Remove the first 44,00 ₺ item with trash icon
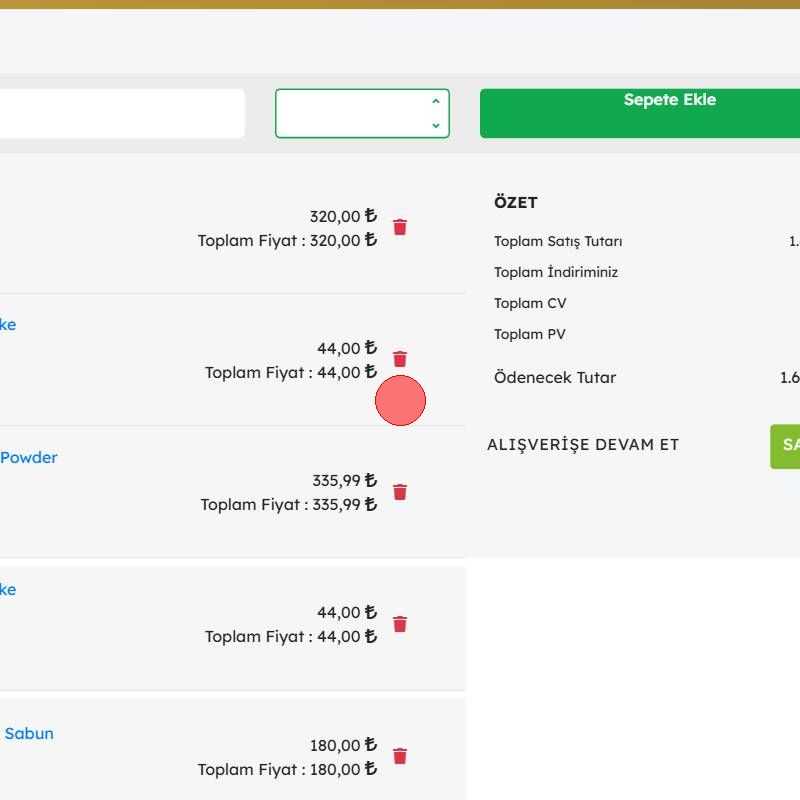Viewport: 800px width, 800px height. point(400,359)
